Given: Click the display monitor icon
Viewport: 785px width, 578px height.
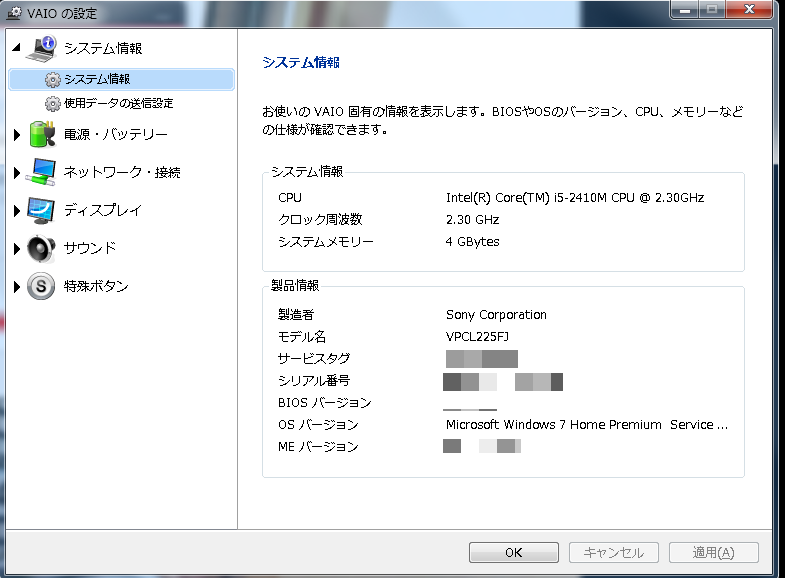Looking at the screenshot, I should [x=41, y=210].
